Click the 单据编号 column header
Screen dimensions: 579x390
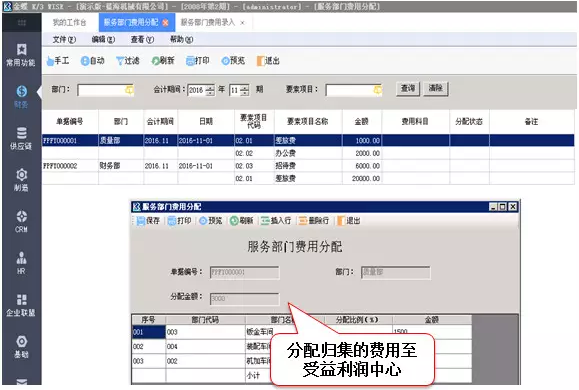point(70,122)
